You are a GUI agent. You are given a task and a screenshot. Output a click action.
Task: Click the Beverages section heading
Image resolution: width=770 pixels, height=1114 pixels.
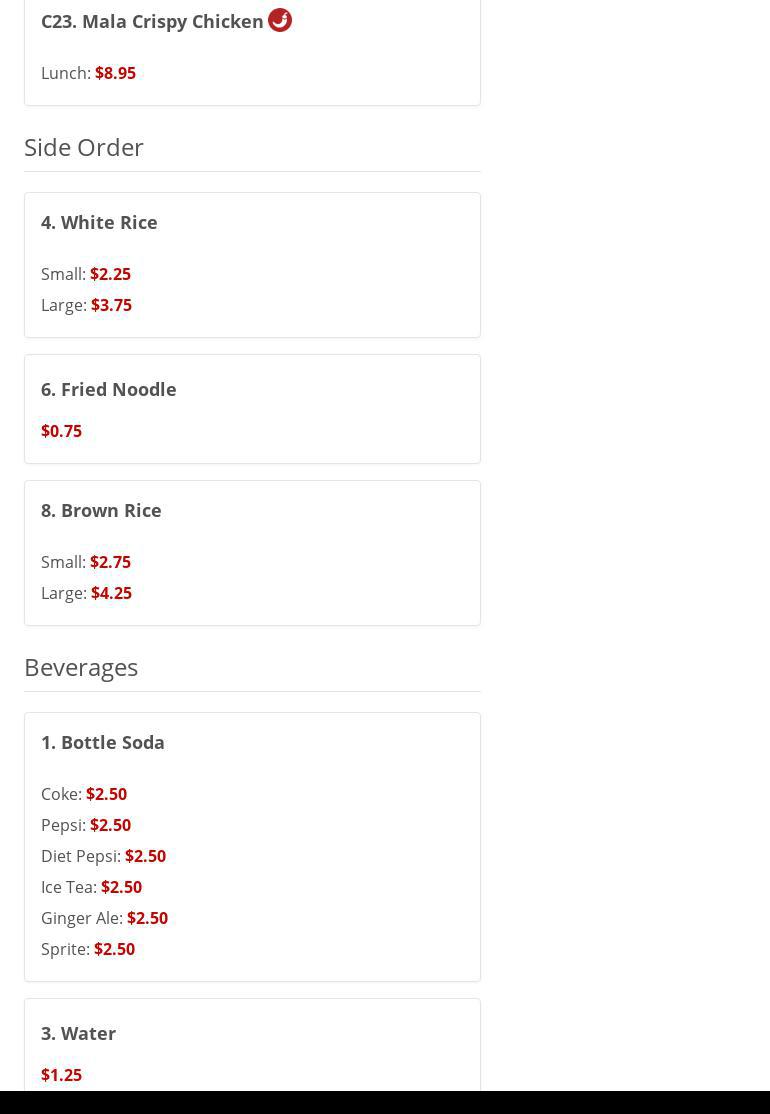tap(81, 667)
